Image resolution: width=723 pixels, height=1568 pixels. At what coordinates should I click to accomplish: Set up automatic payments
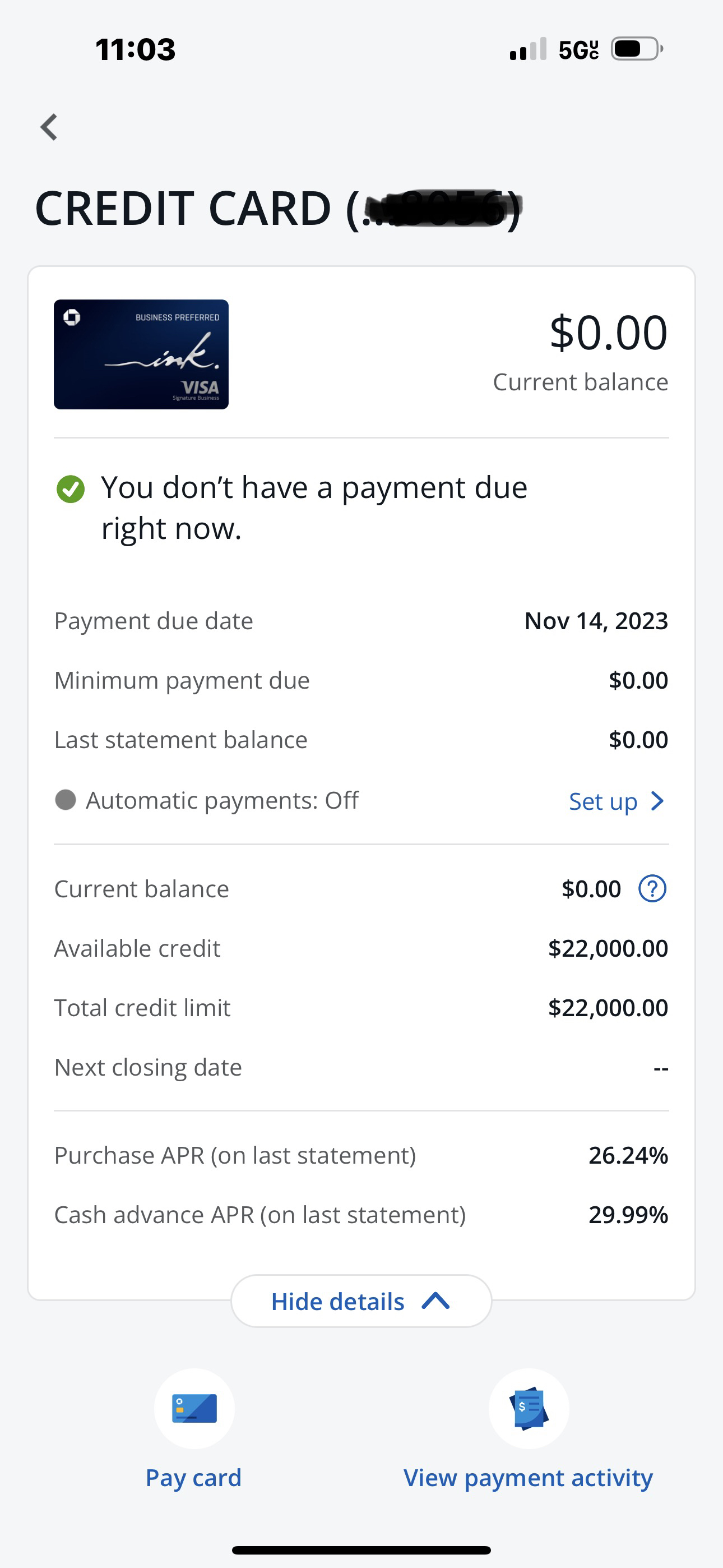(x=603, y=801)
